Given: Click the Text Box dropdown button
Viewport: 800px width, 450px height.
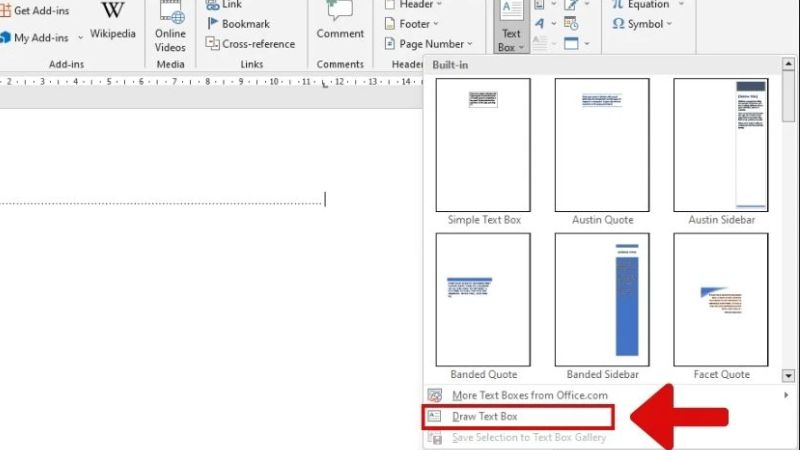Looking at the screenshot, I should 510,28.
